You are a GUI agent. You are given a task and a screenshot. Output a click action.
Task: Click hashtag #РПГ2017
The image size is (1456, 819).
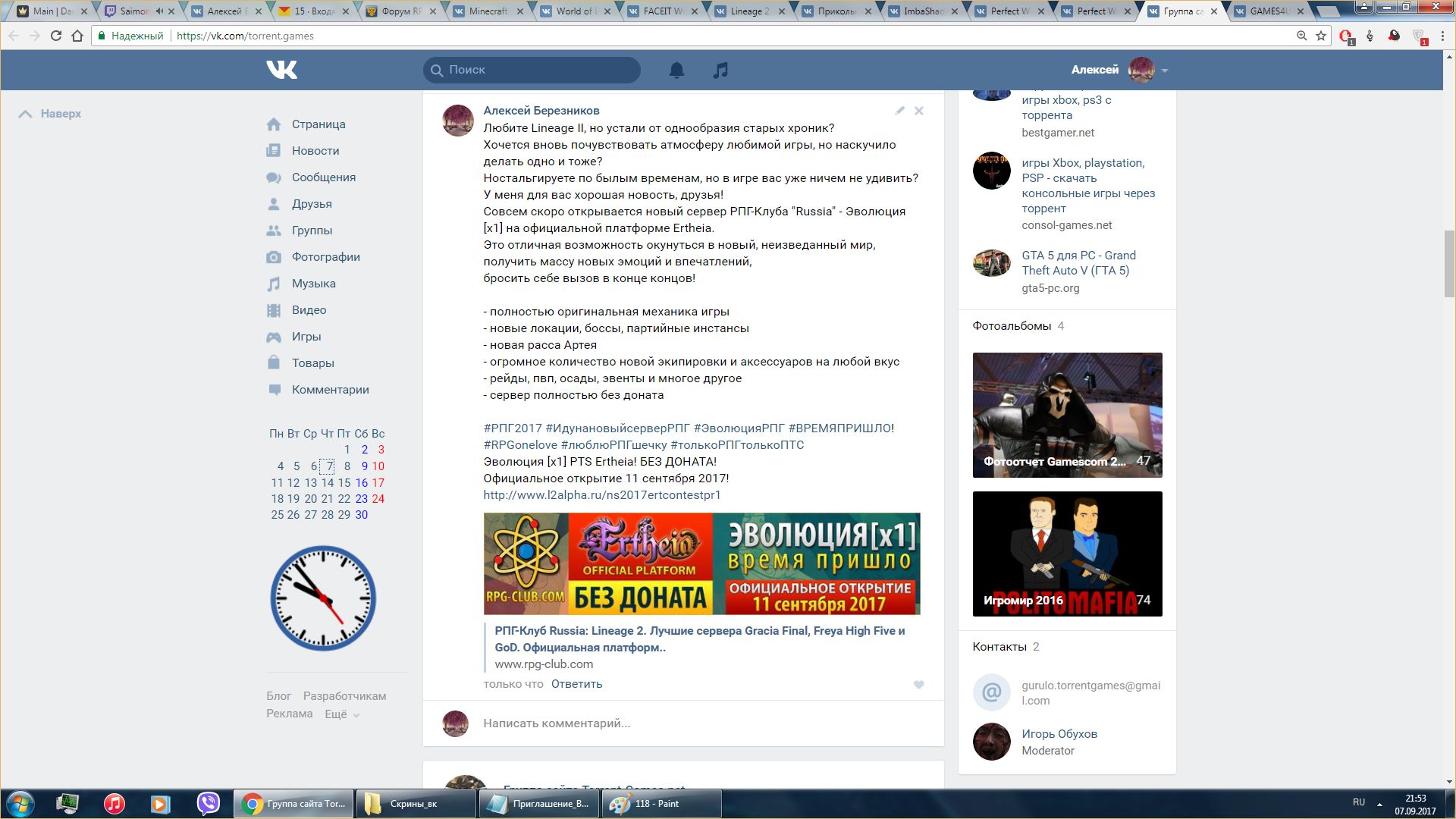point(513,428)
